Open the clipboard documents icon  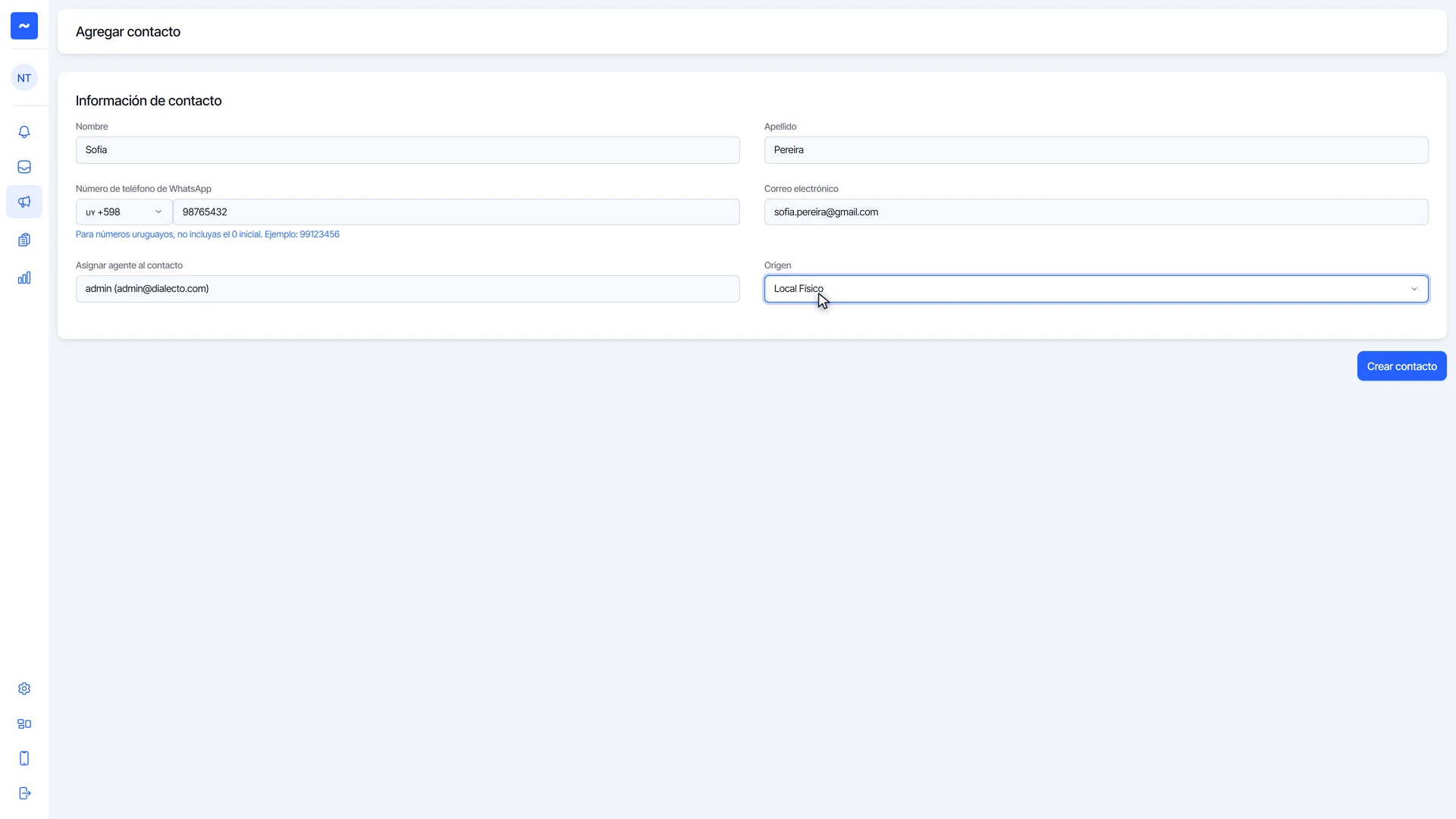(24, 240)
